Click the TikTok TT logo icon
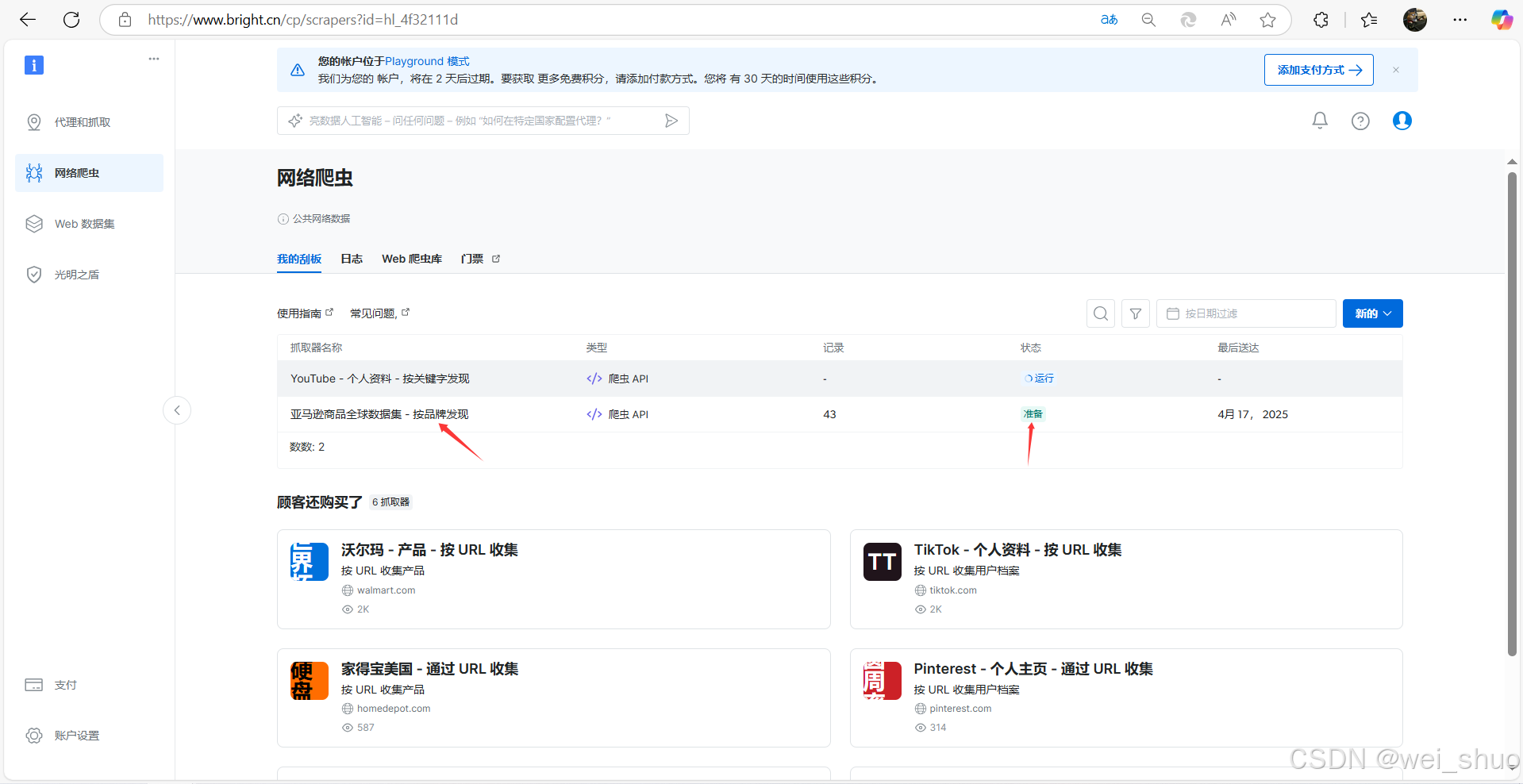 (883, 562)
